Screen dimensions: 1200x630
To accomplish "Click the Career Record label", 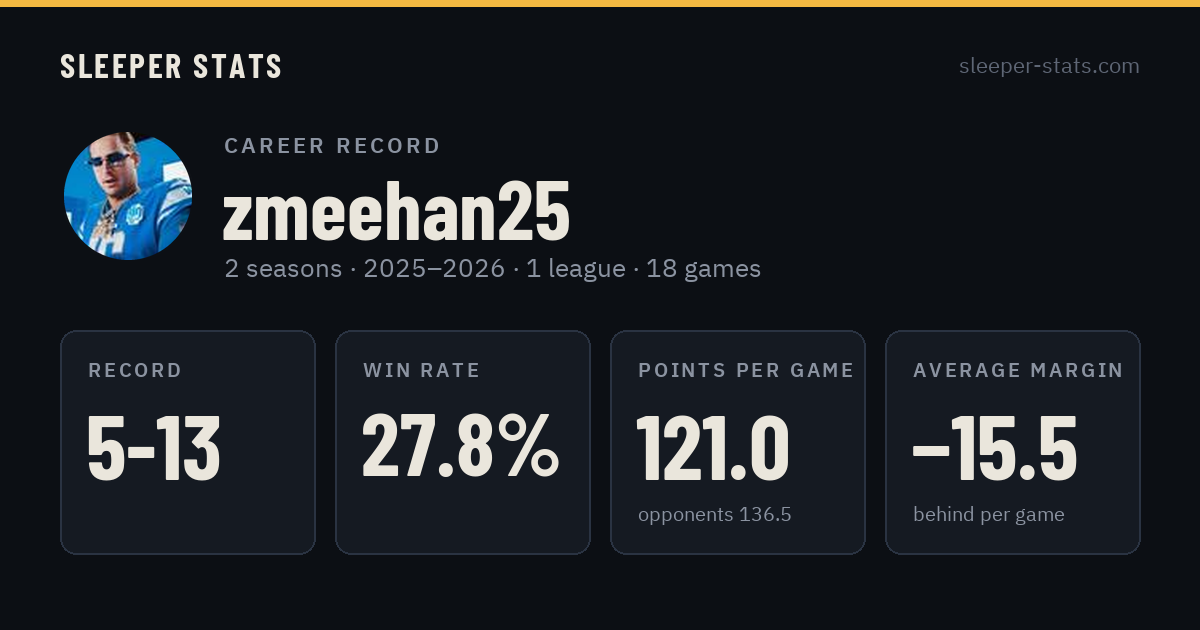I will 332,146.
